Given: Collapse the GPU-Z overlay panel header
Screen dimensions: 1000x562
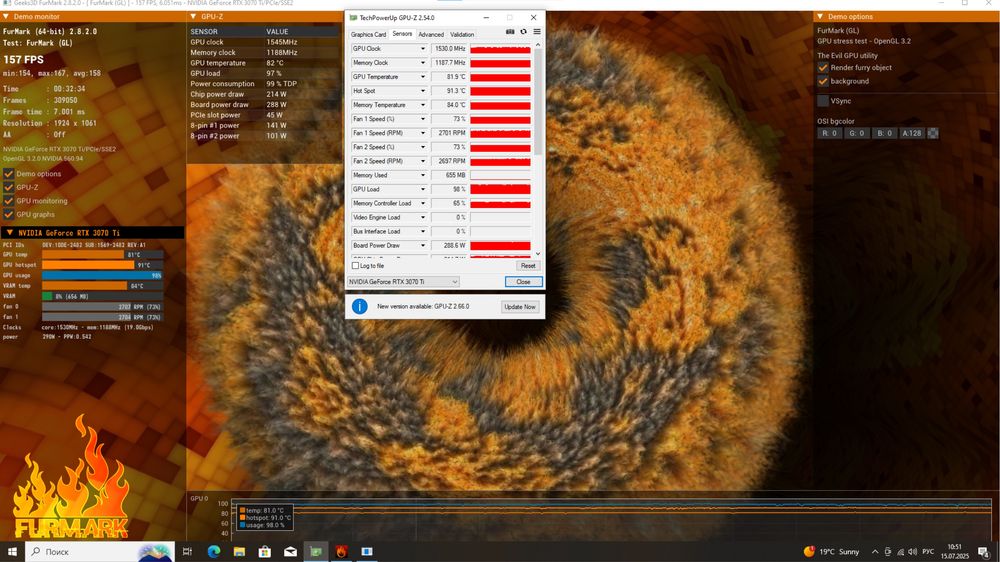Looking at the screenshot, I should (x=193, y=17).
